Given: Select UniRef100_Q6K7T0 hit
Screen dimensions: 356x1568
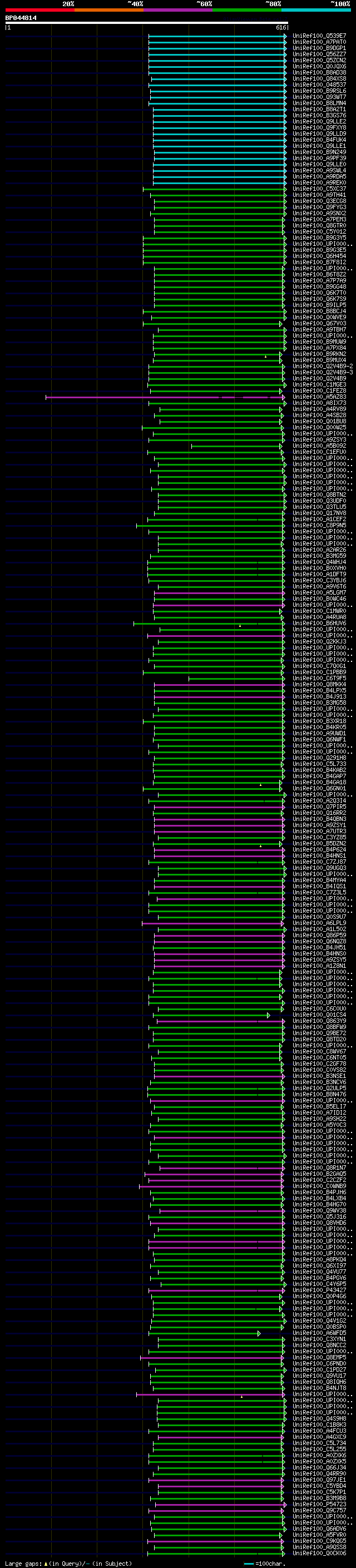Looking at the screenshot, I should point(319,293).
